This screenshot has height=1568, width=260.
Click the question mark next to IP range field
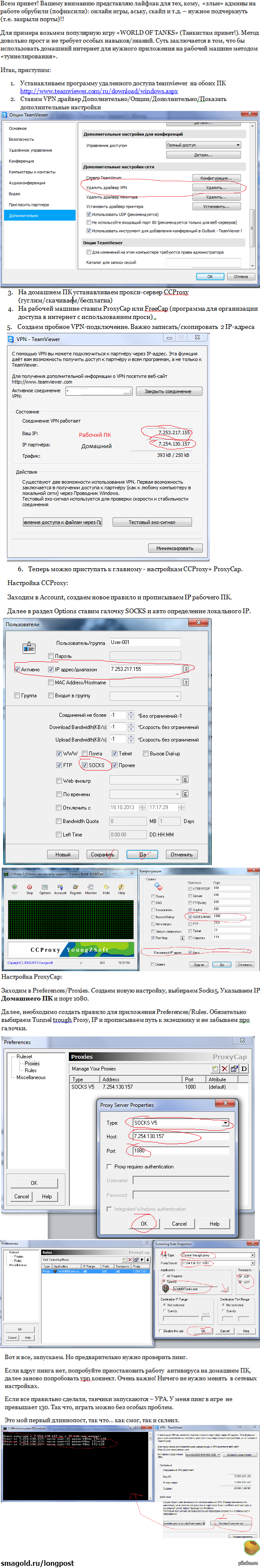click(x=186, y=669)
